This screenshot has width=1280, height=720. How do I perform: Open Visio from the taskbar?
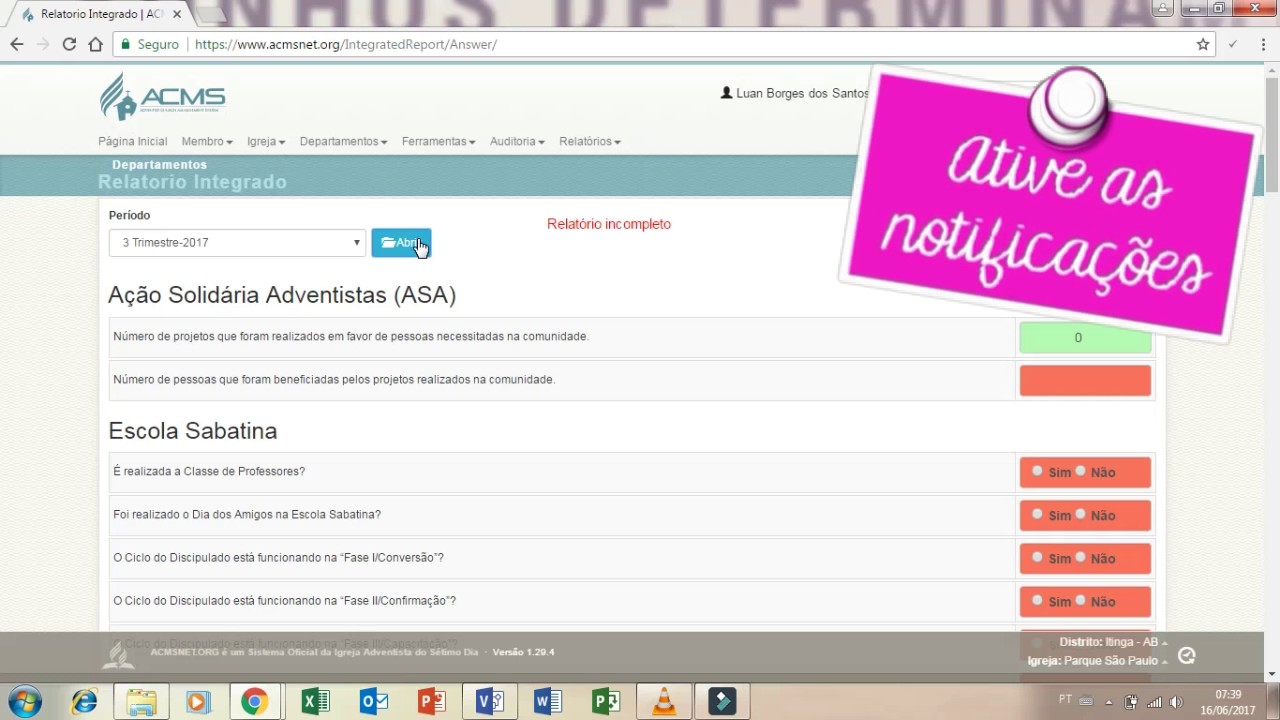490,702
